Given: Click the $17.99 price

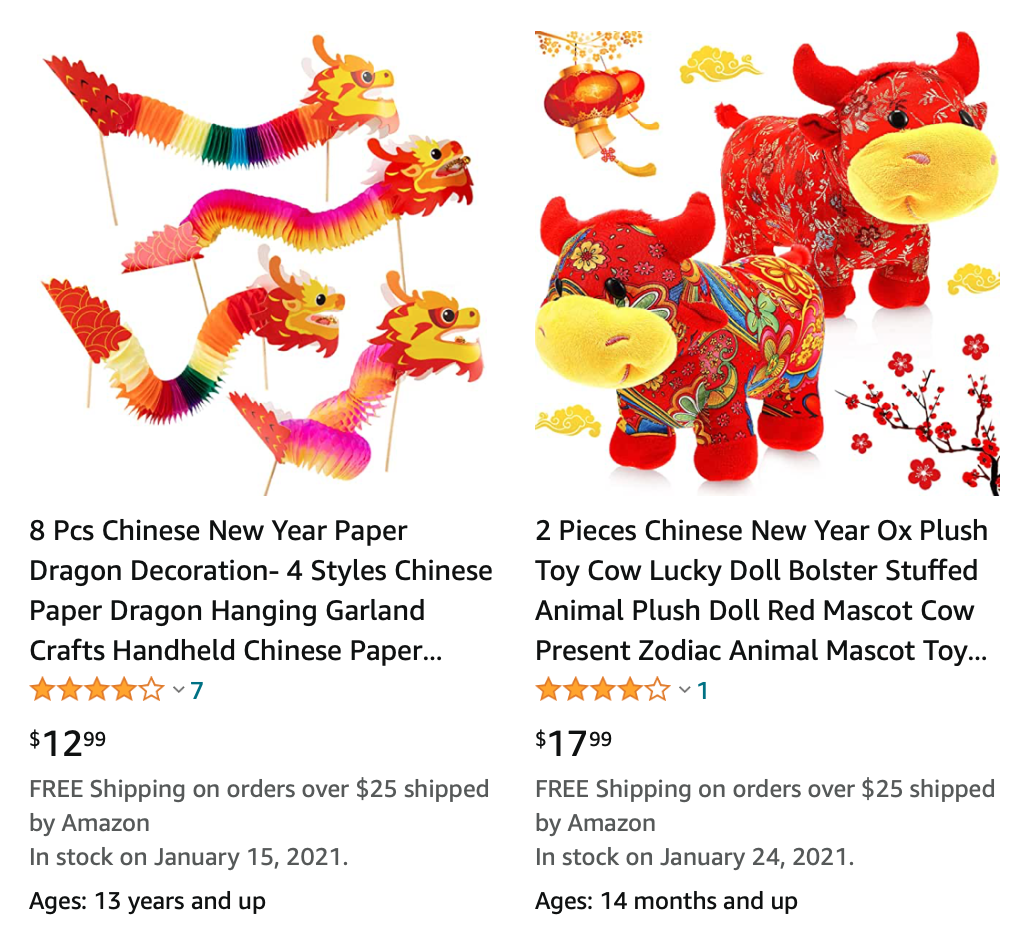Looking at the screenshot, I should (x=574, y=743).
